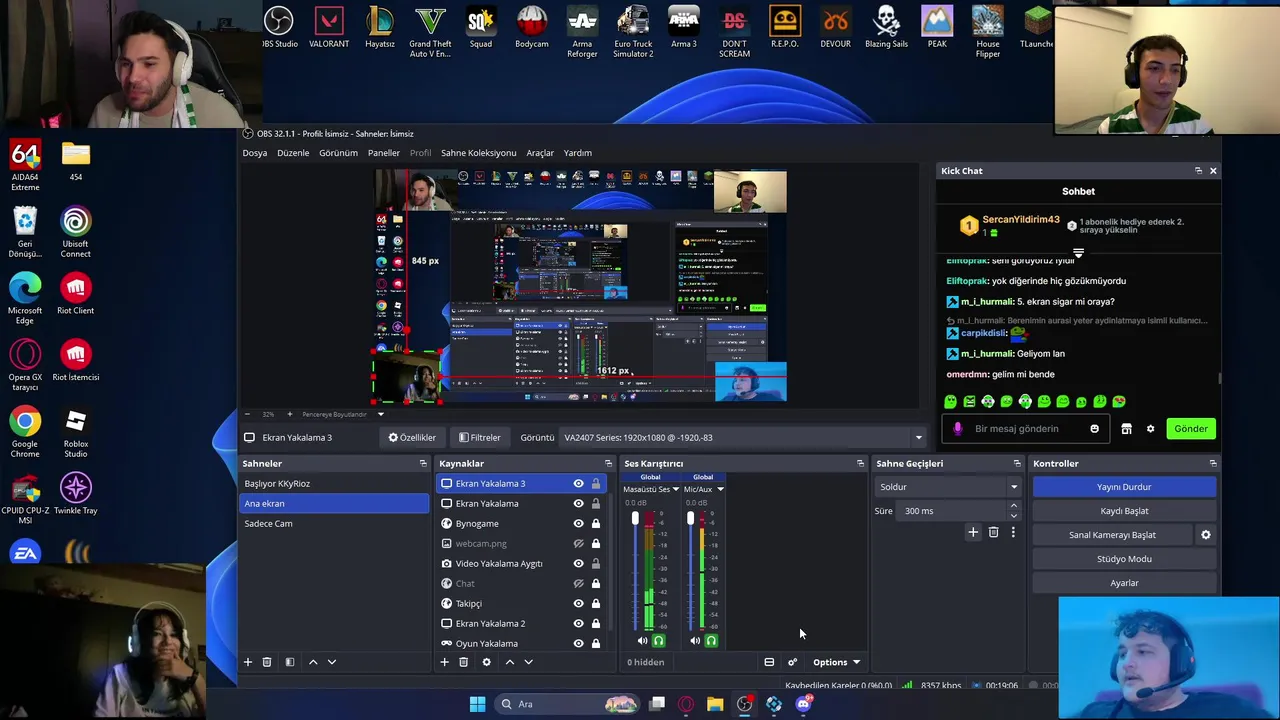The width and height of the screenshot is (1280, 720).
Task: Lock Video Yakalama Aygıtı source
Action: tap(596, 564)
